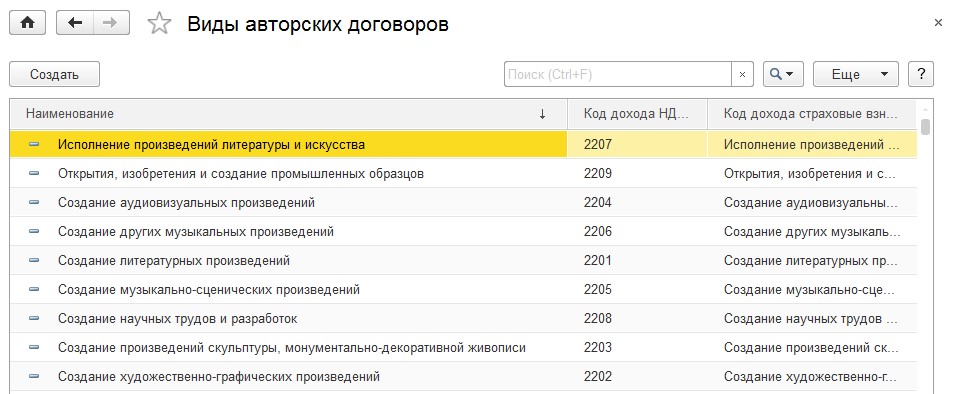954x394 pixels.
Task: Click the row icon of Создание литературных произведений
Action: point(34,260)
